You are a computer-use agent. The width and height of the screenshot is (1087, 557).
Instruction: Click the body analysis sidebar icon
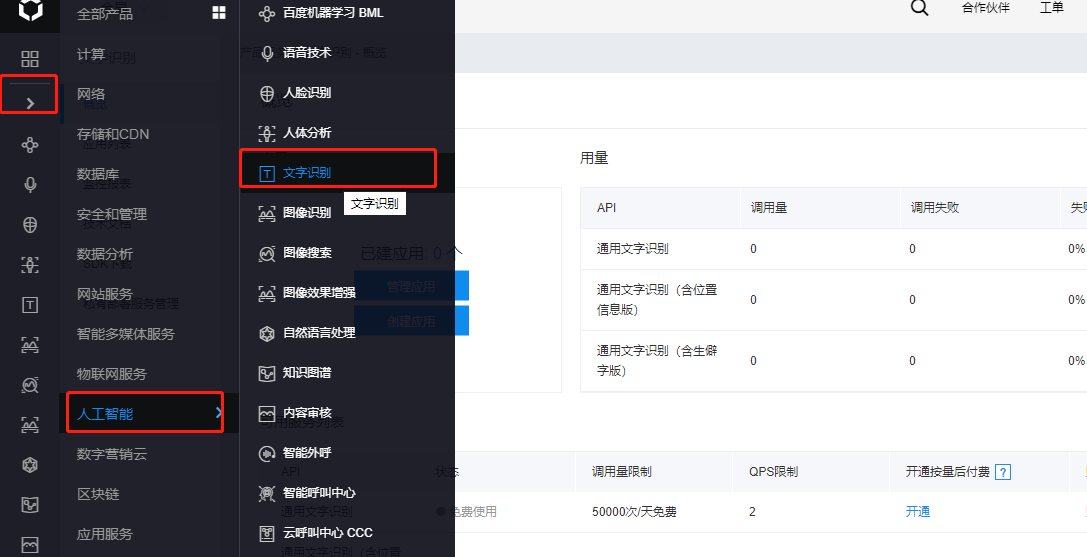click(x=30, y=264)
